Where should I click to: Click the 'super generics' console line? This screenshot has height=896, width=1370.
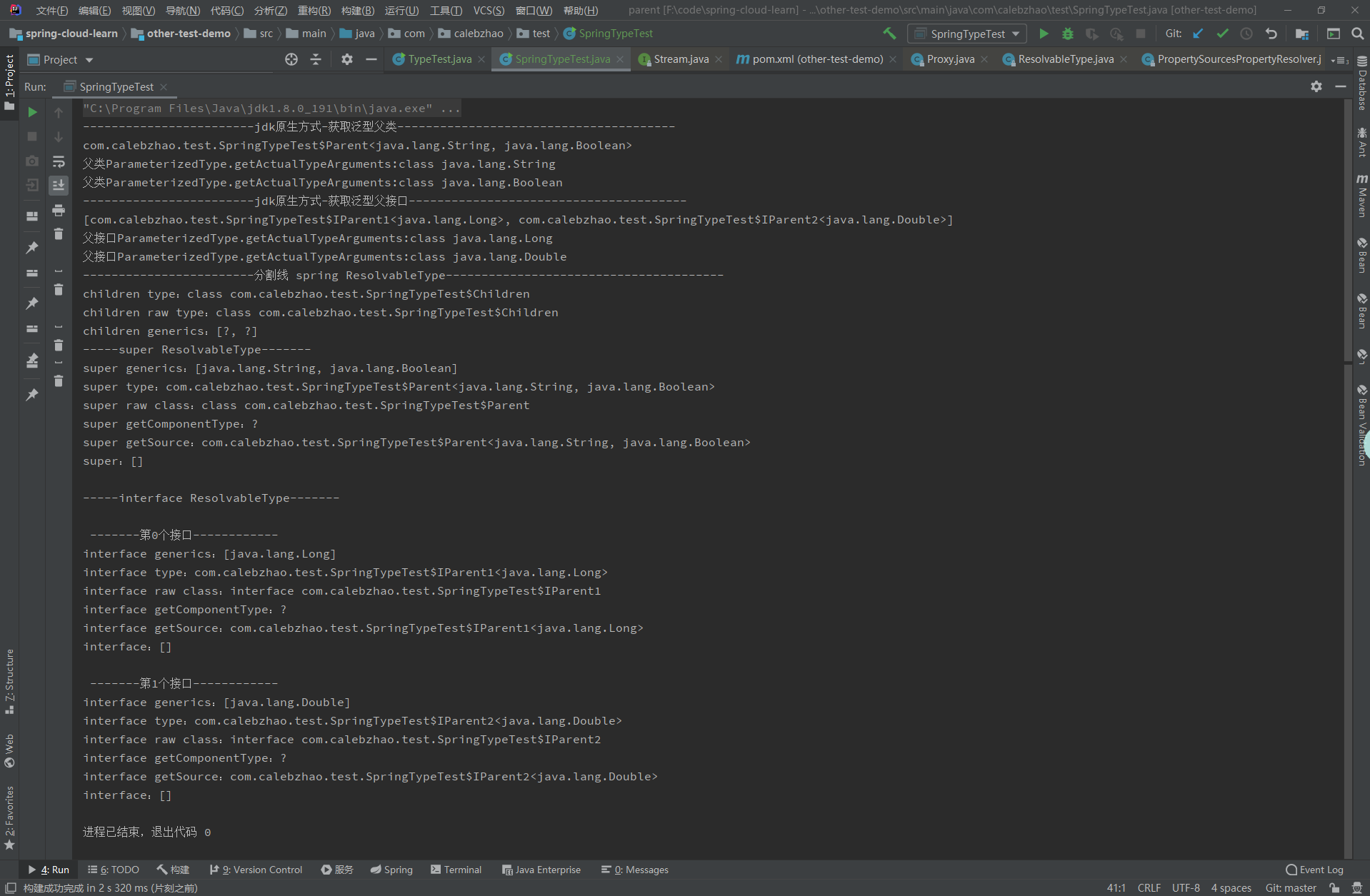270,368
